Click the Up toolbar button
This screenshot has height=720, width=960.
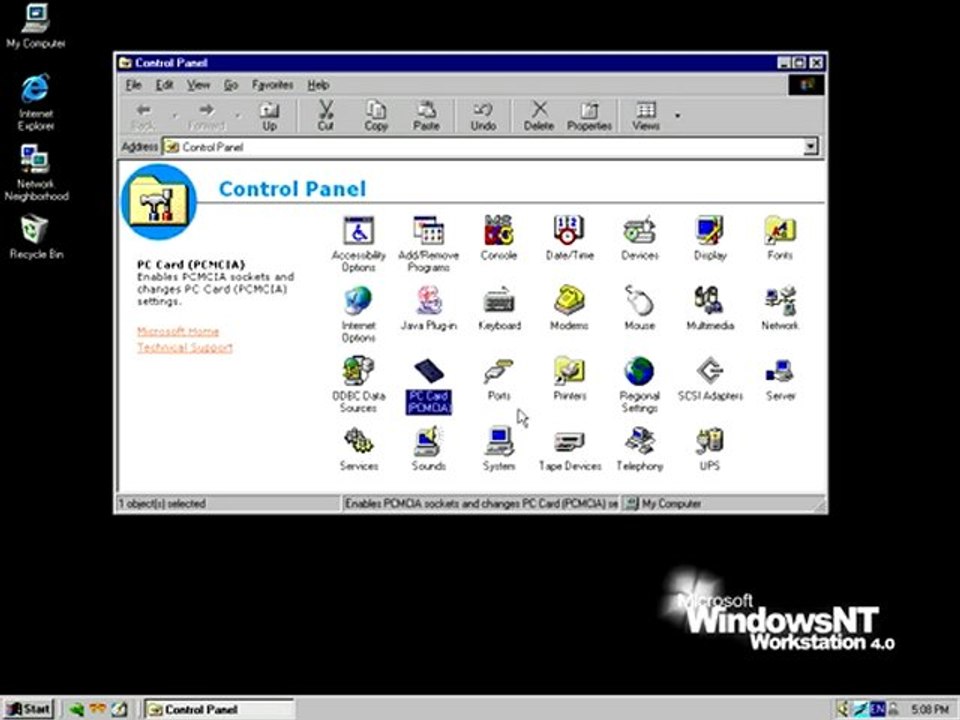269,116
